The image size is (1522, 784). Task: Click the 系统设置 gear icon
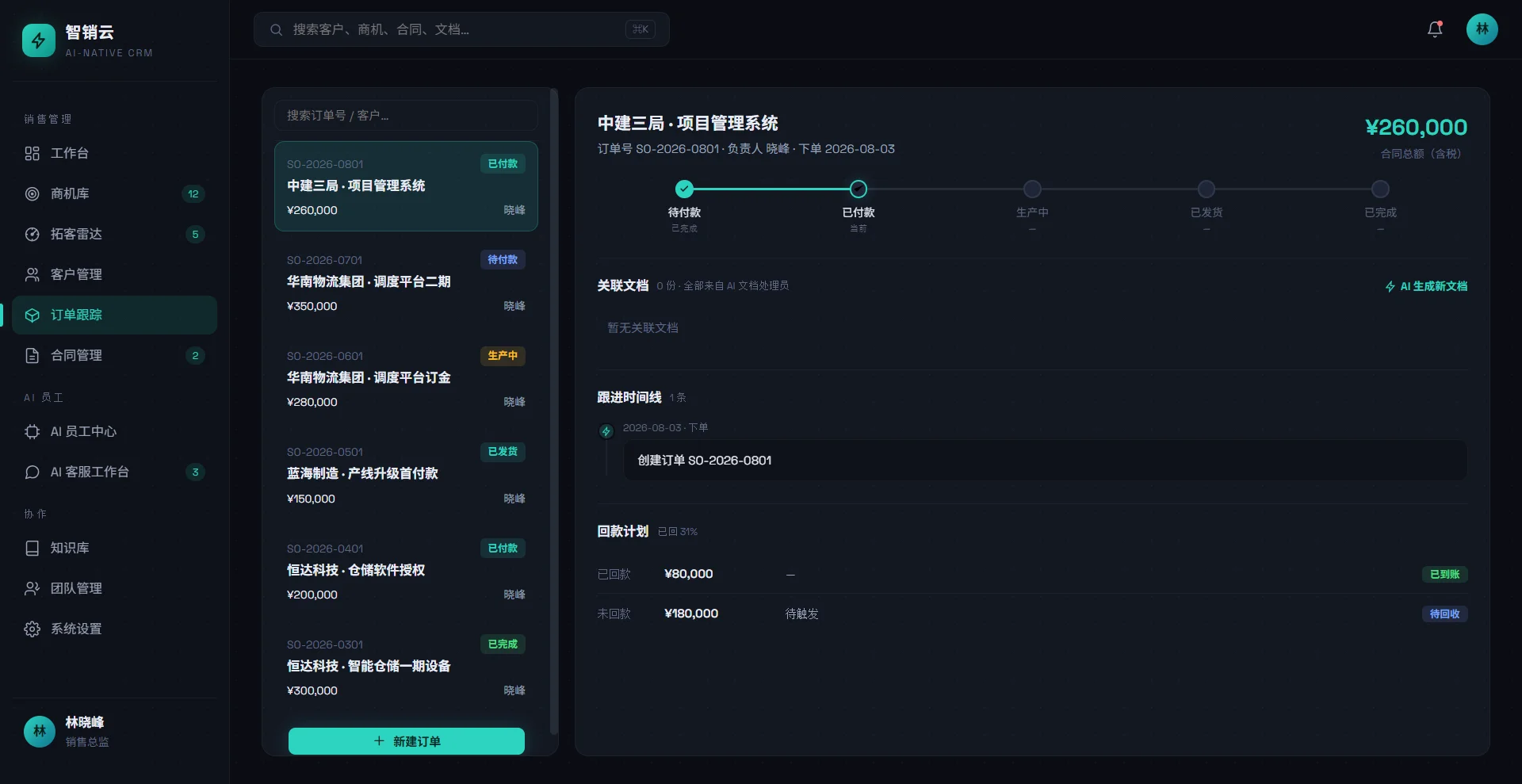32,629
